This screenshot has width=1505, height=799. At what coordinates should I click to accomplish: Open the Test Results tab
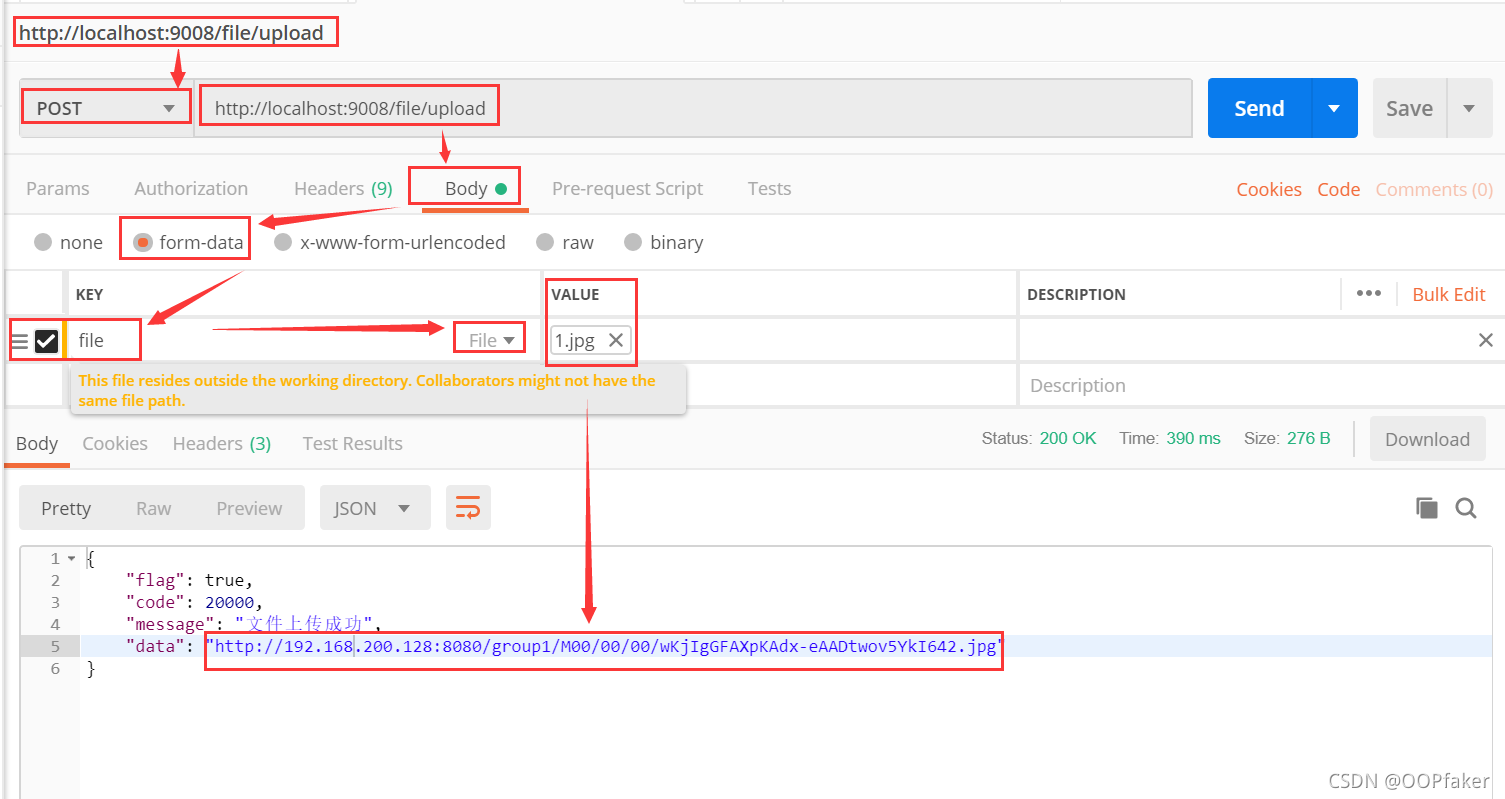click(352, 443)
